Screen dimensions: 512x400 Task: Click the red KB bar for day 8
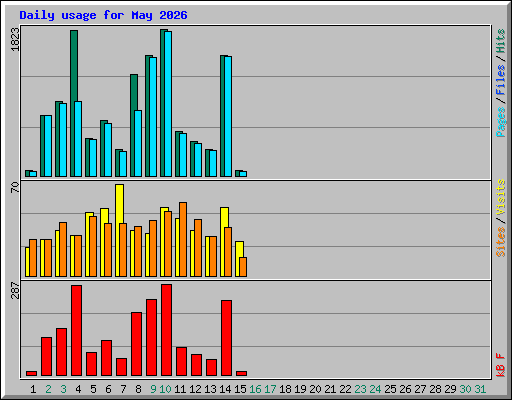pyautogui.click(x=136, y=344)
